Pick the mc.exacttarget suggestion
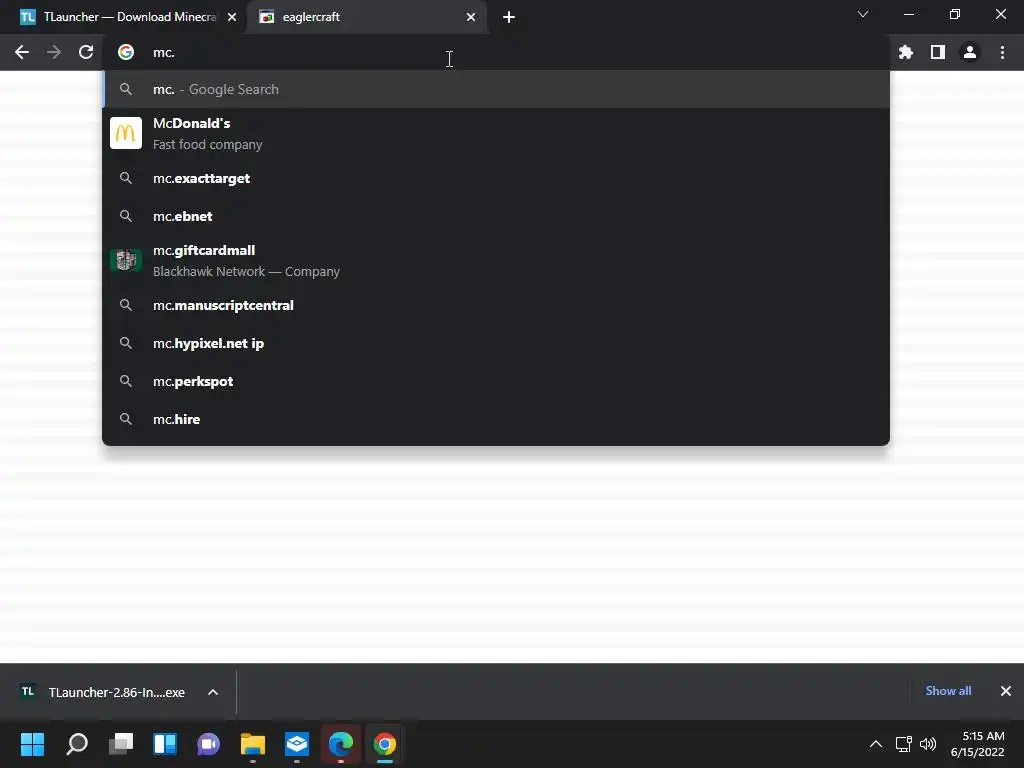1024x768 pixels. point(496,178)
